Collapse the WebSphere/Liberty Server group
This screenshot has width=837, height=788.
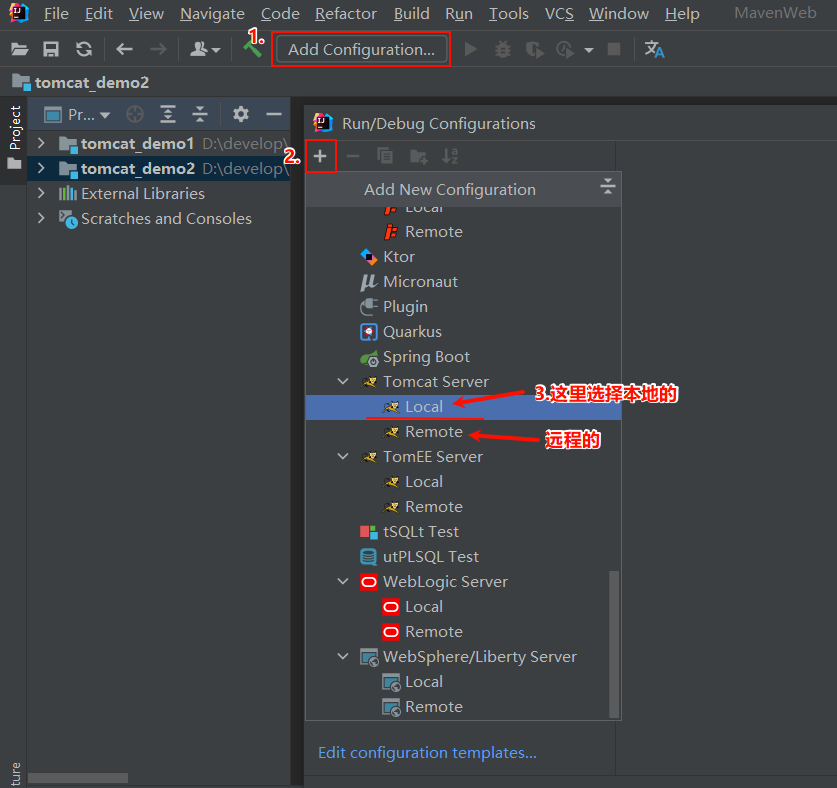click(343, 656)
